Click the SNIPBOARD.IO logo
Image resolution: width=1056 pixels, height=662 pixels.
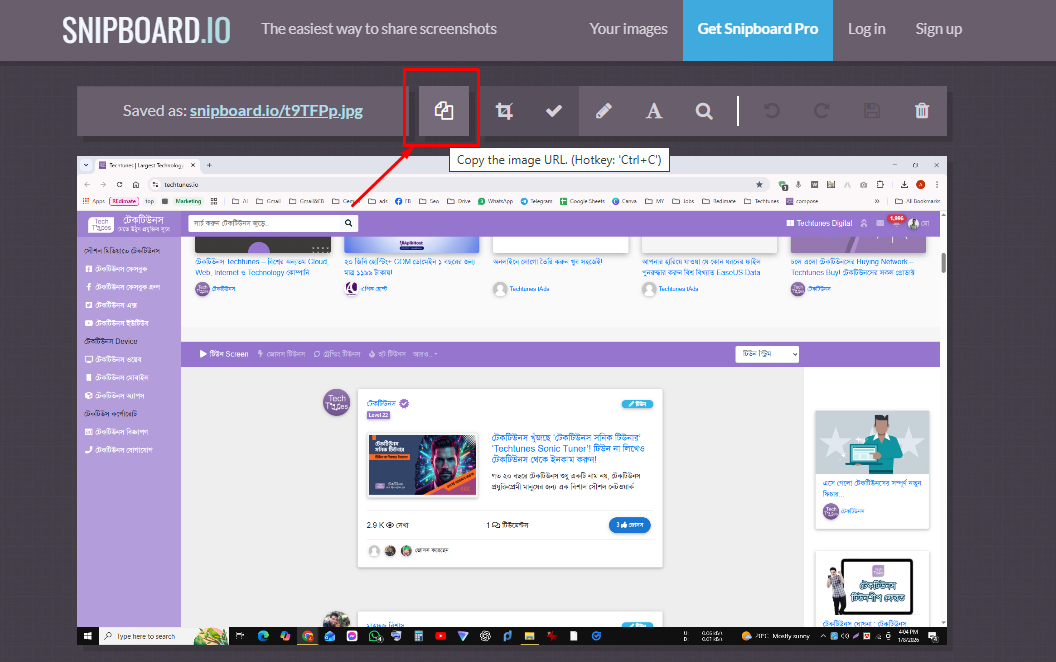click(x=146, y=29)
